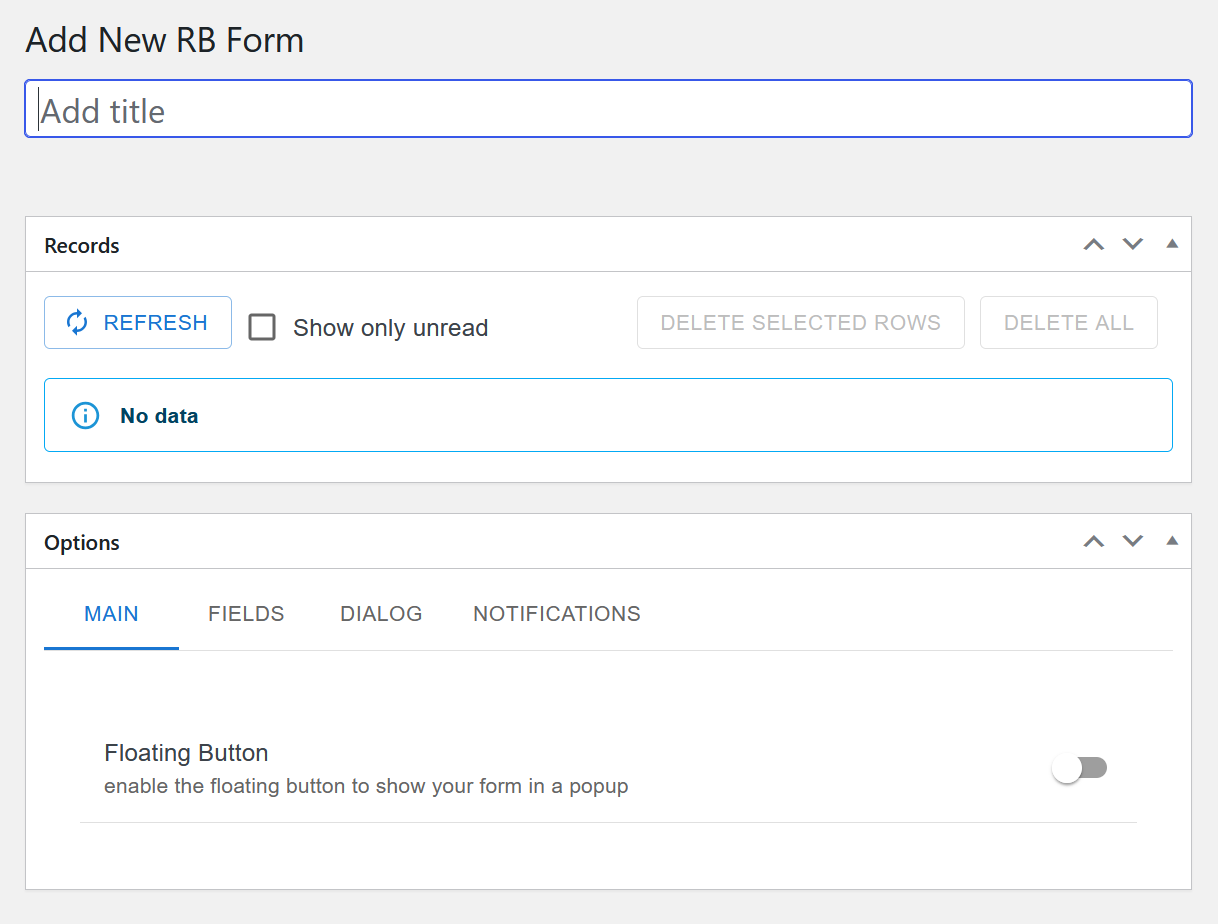1218x924 pixels.
Task: Click Delete Selected Rows button
Action: [x=800, y=323]
